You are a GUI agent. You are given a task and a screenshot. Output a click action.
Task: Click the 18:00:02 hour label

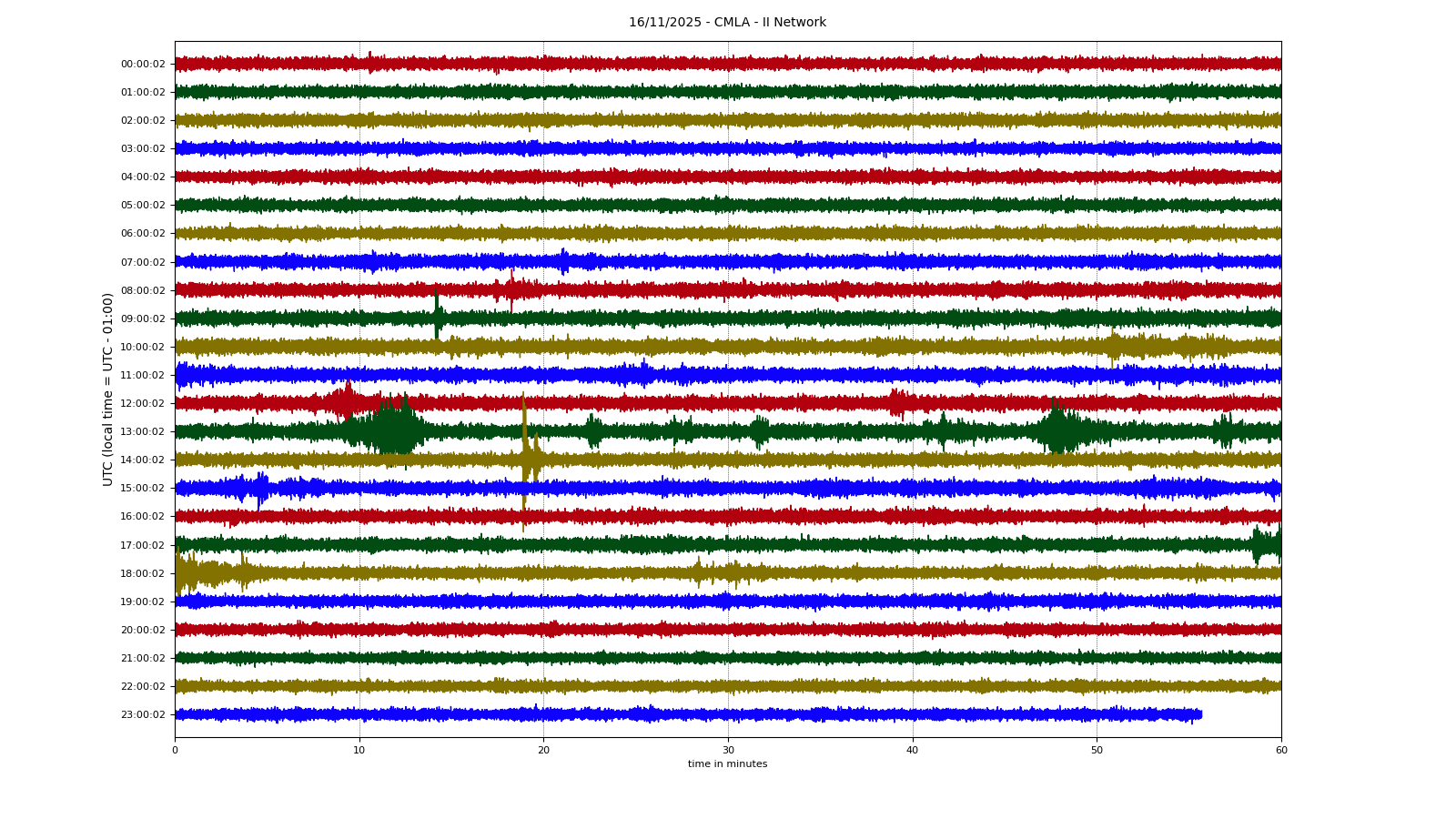(143, 573)
